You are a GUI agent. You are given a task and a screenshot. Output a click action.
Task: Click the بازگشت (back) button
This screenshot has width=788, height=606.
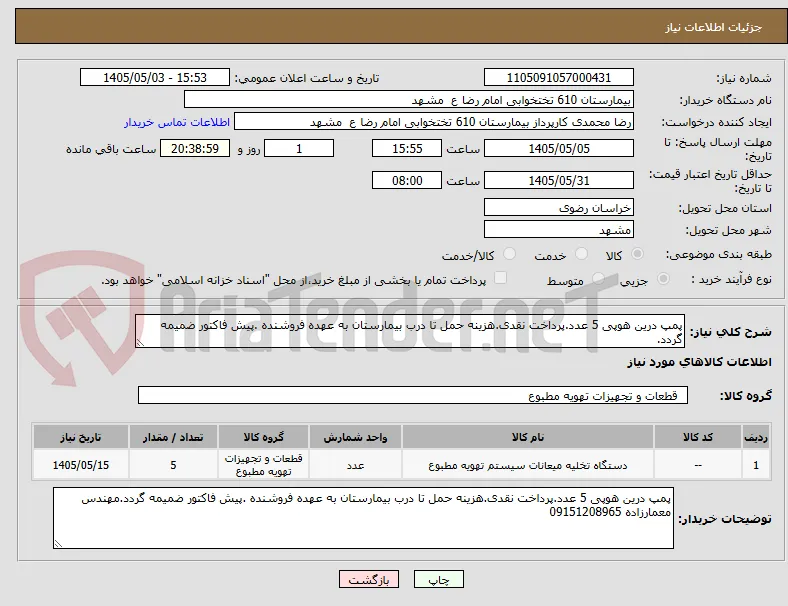pyautogui.click(x=369, y=579)
